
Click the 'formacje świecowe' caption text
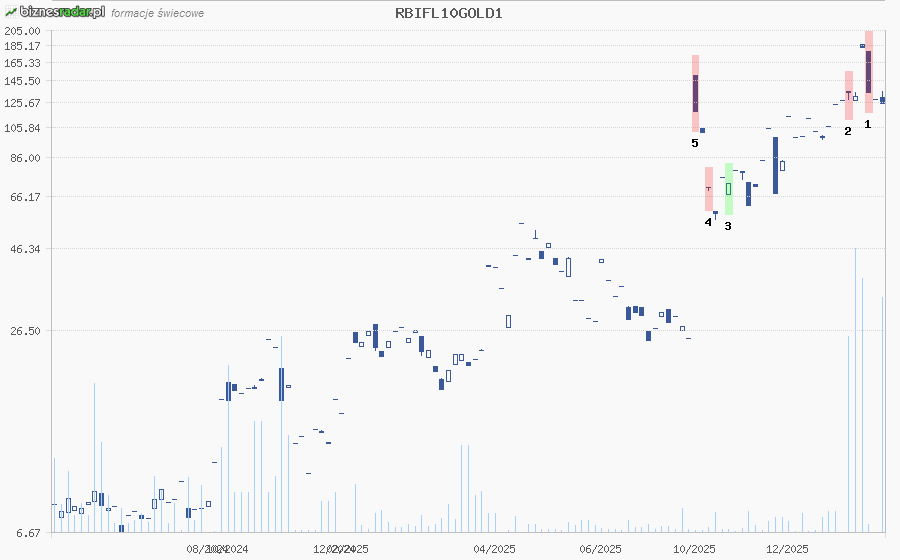158,14
